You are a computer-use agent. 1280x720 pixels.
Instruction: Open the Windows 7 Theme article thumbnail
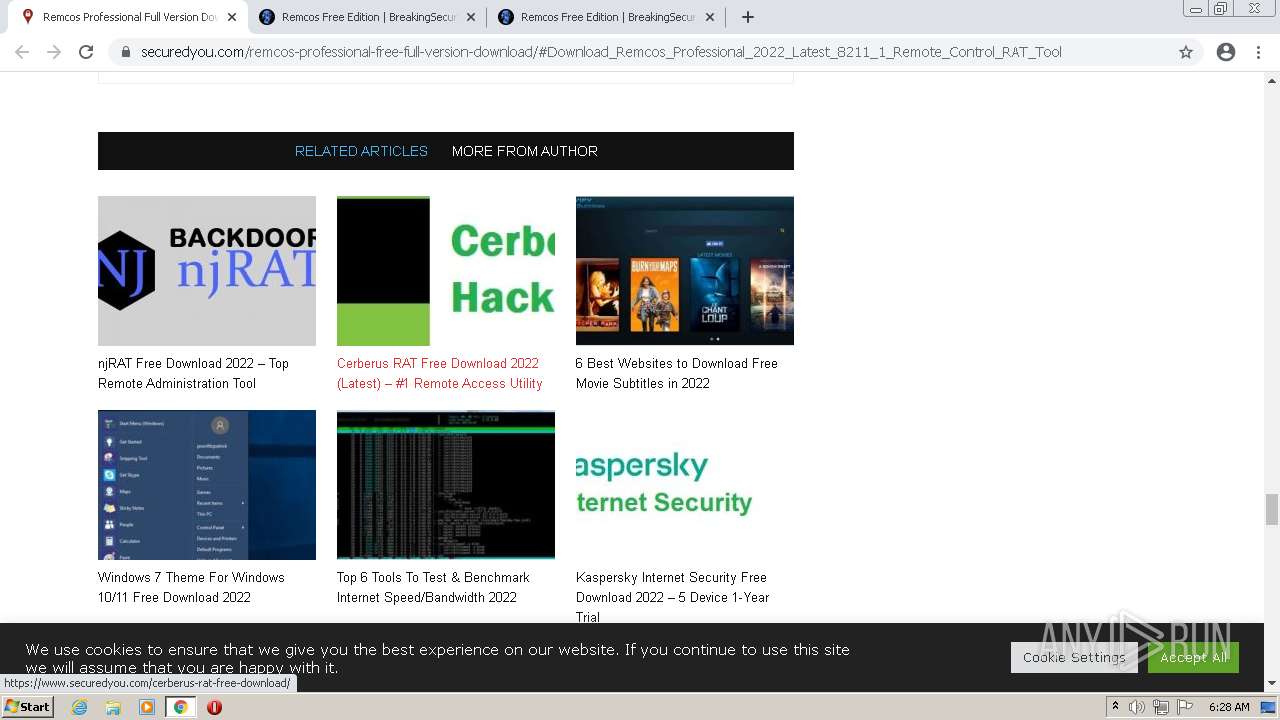[x=207, y=485]
